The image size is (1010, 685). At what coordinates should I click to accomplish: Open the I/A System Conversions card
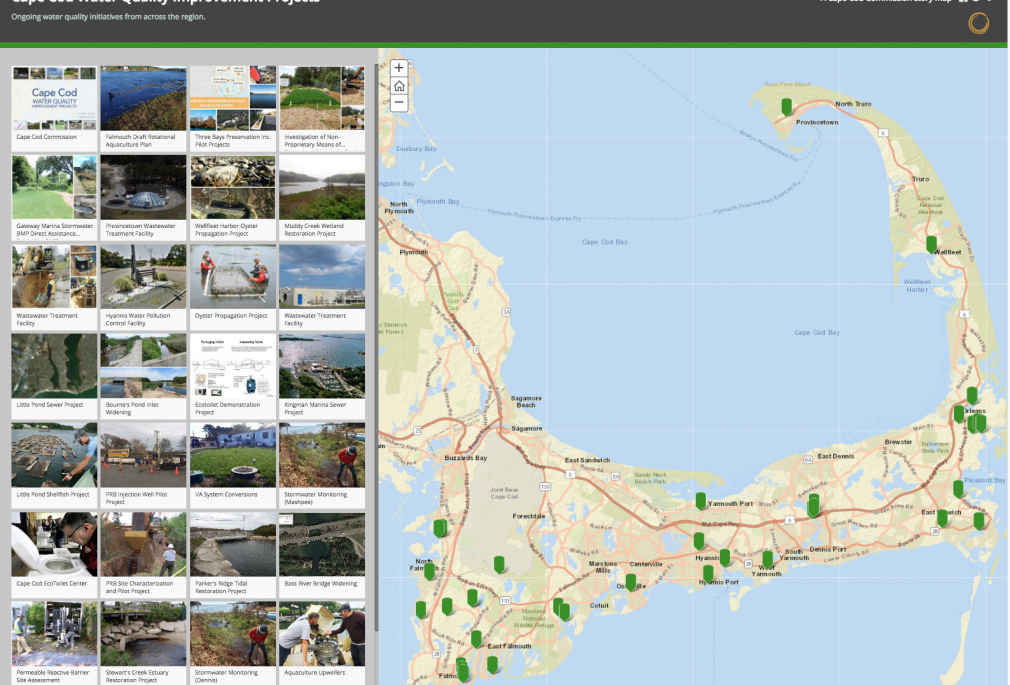click(x=233, y=465)
